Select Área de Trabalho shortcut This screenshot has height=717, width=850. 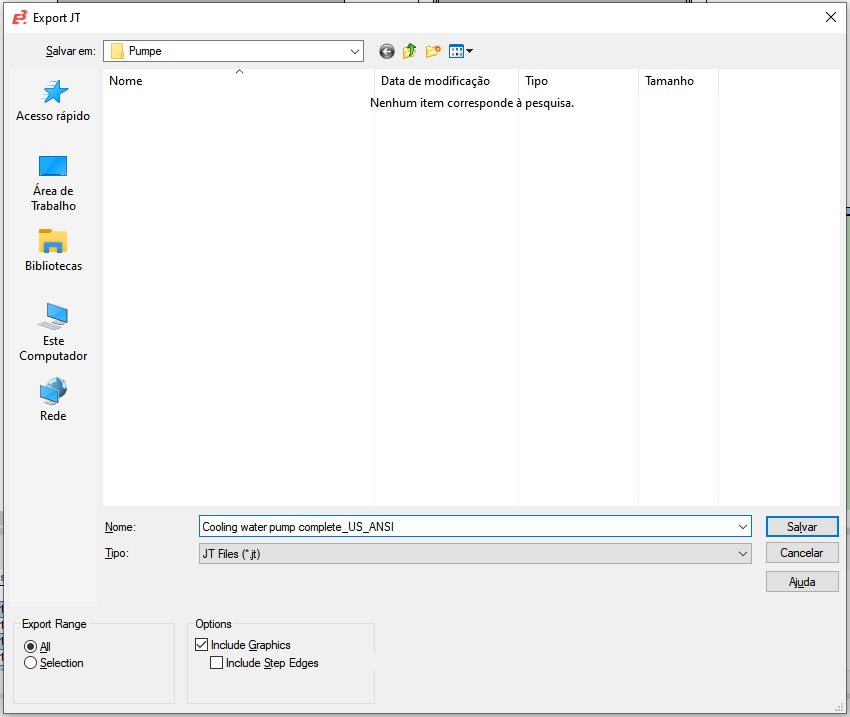click(52, 180)
